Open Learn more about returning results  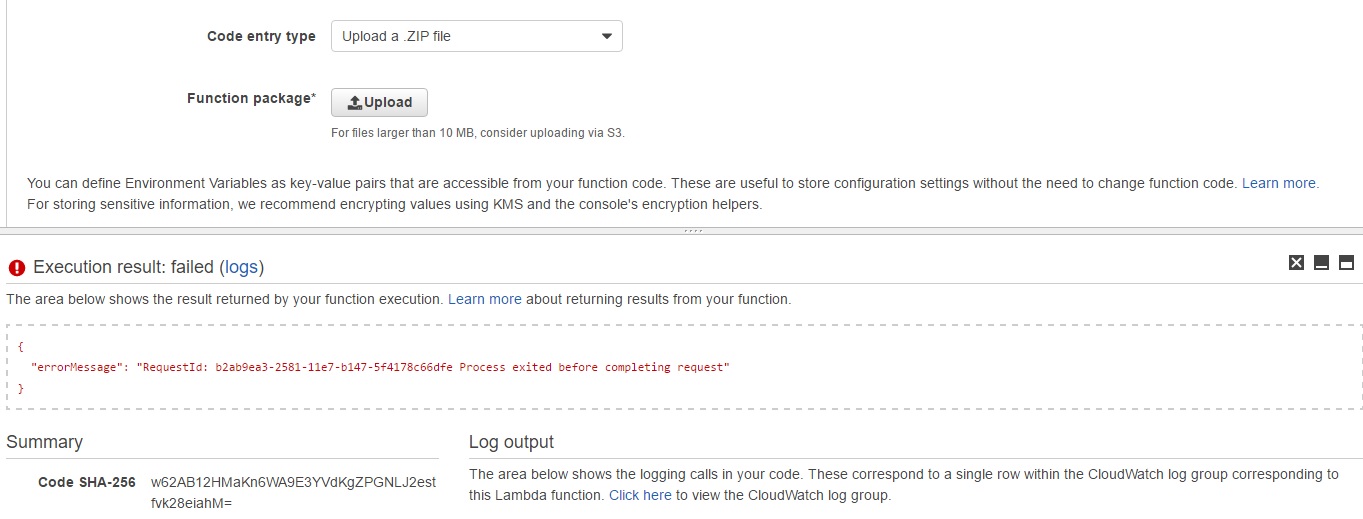click(484, 299)
